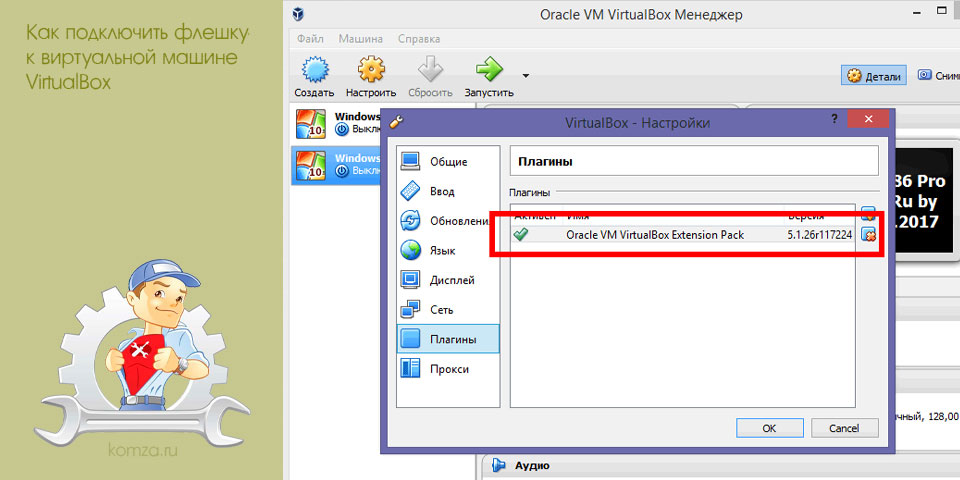
Task: Select the Обновления settings category
Action: [x=448, y=221]
